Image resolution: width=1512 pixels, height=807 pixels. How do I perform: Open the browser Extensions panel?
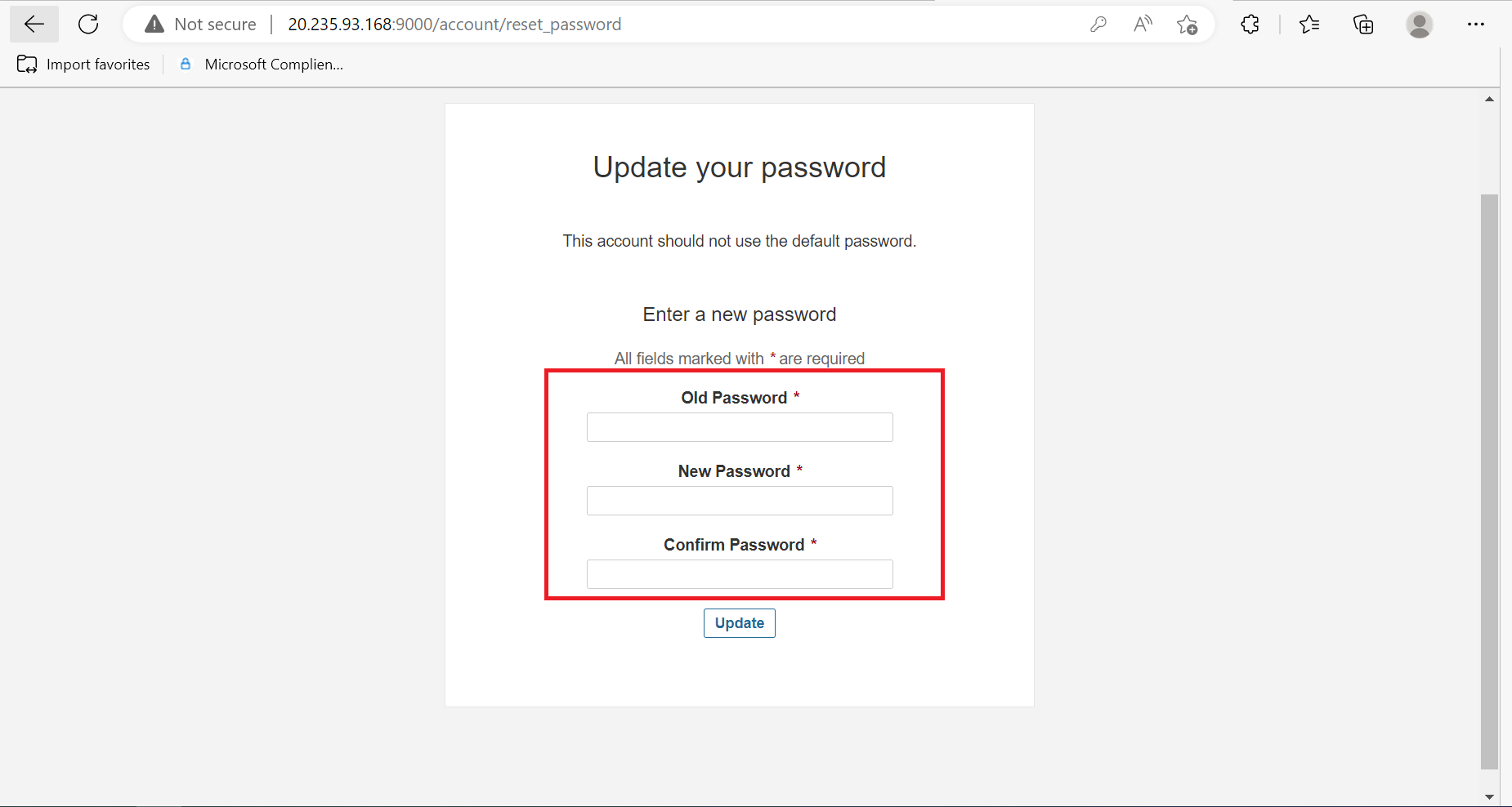pyautogui.click(x=1250, y=24)
